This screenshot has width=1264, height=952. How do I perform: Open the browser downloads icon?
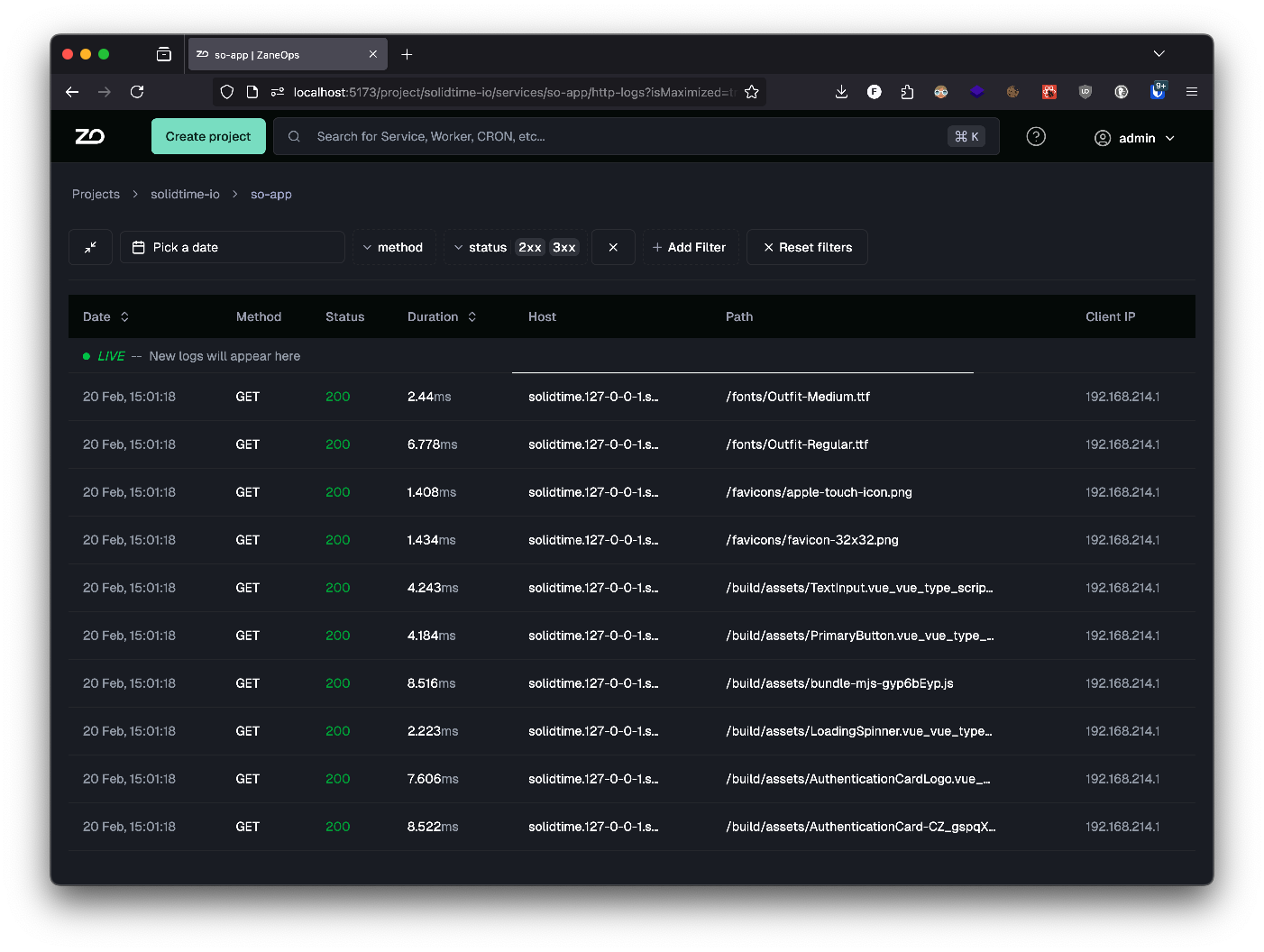point(841,92)
